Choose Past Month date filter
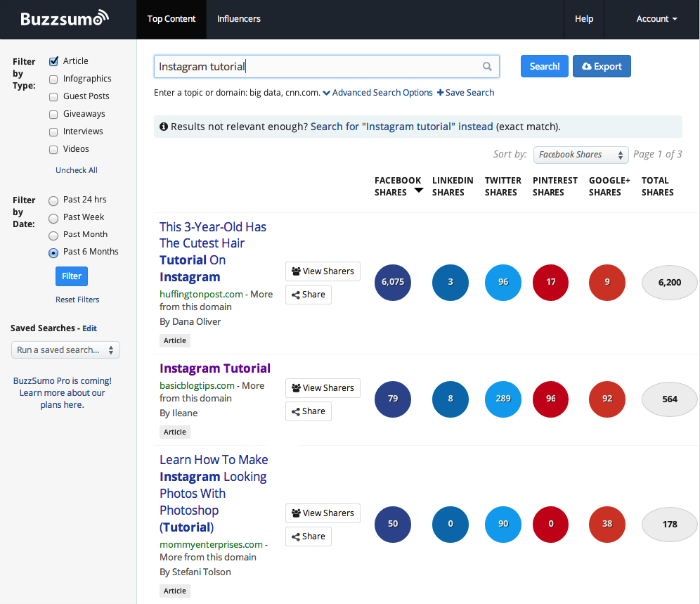 pyautogui.click(x=53, y=235)
